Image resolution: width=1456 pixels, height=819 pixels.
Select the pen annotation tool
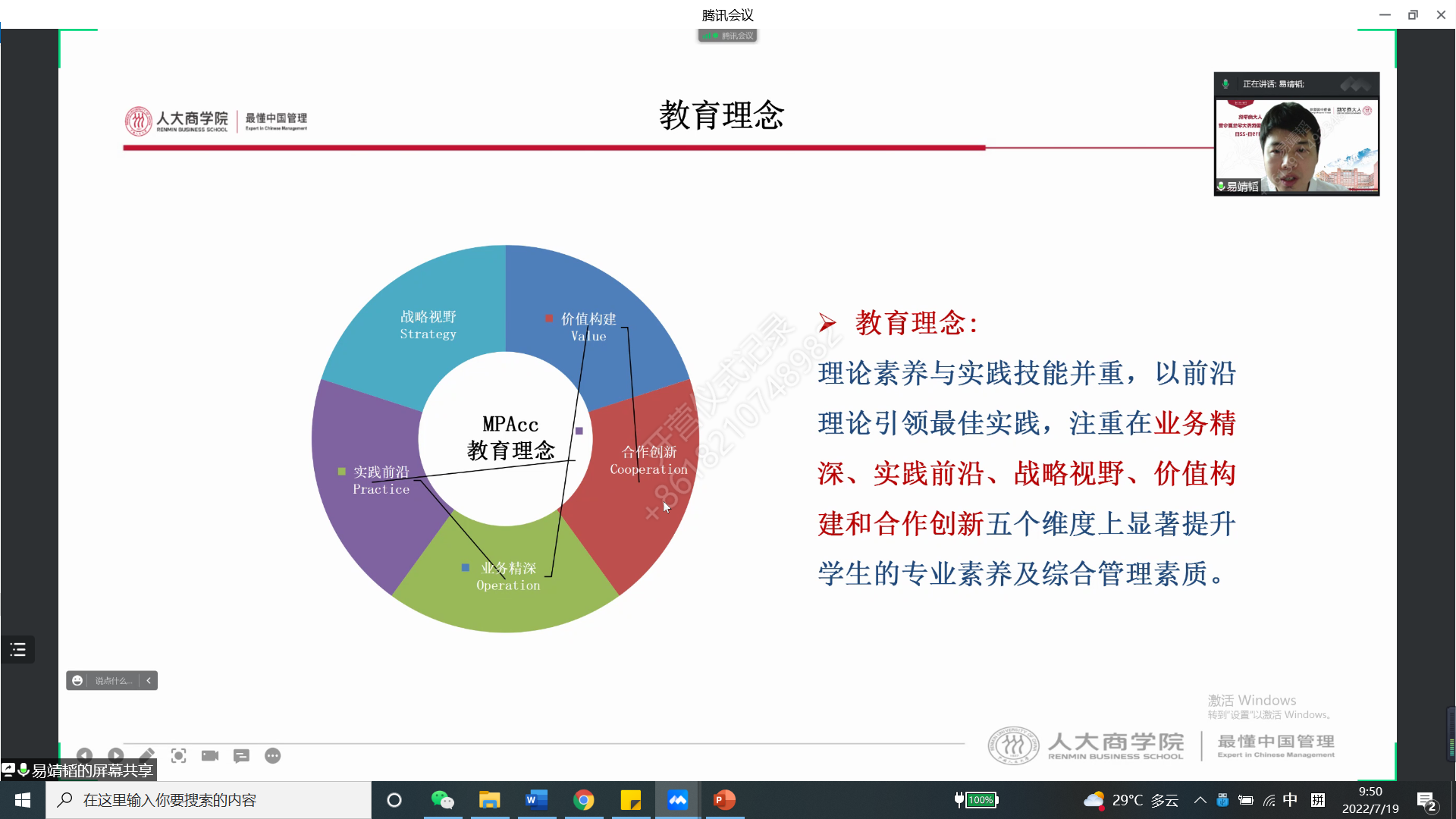coord(147,755)
